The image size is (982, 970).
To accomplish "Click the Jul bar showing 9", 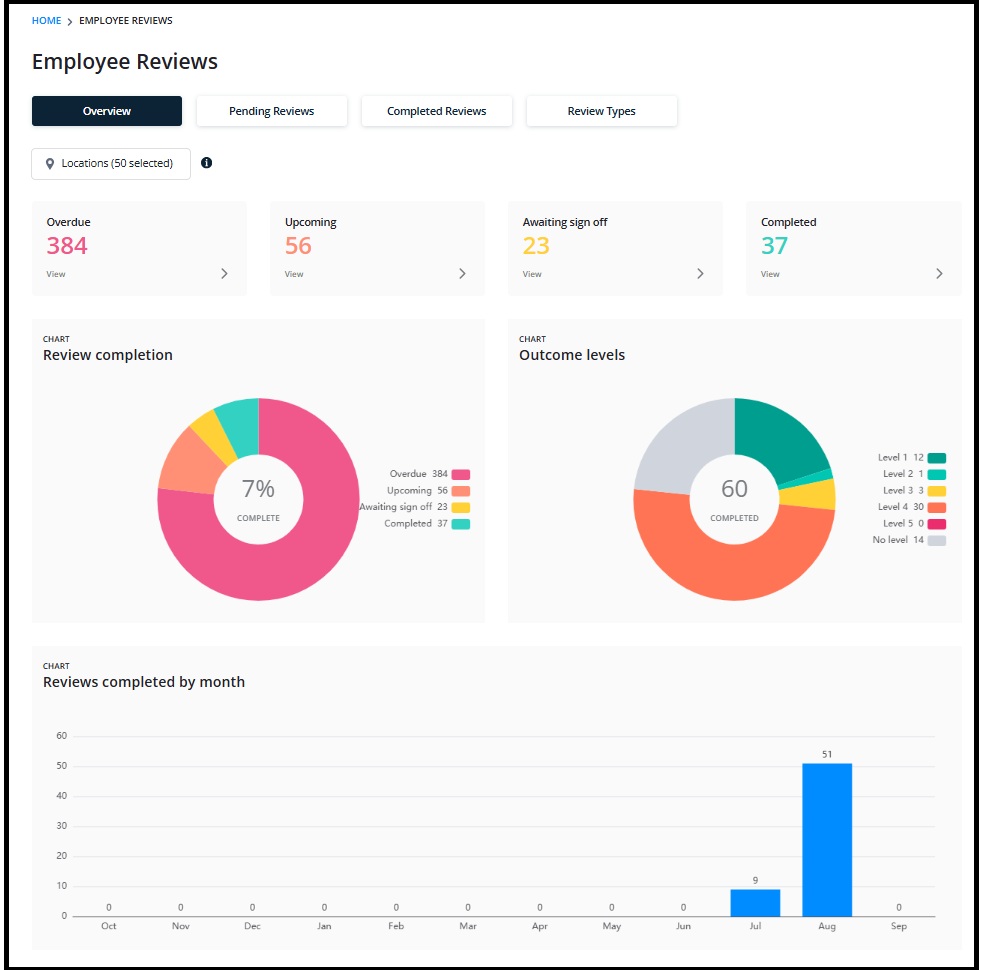I will (x=755, y=903).
